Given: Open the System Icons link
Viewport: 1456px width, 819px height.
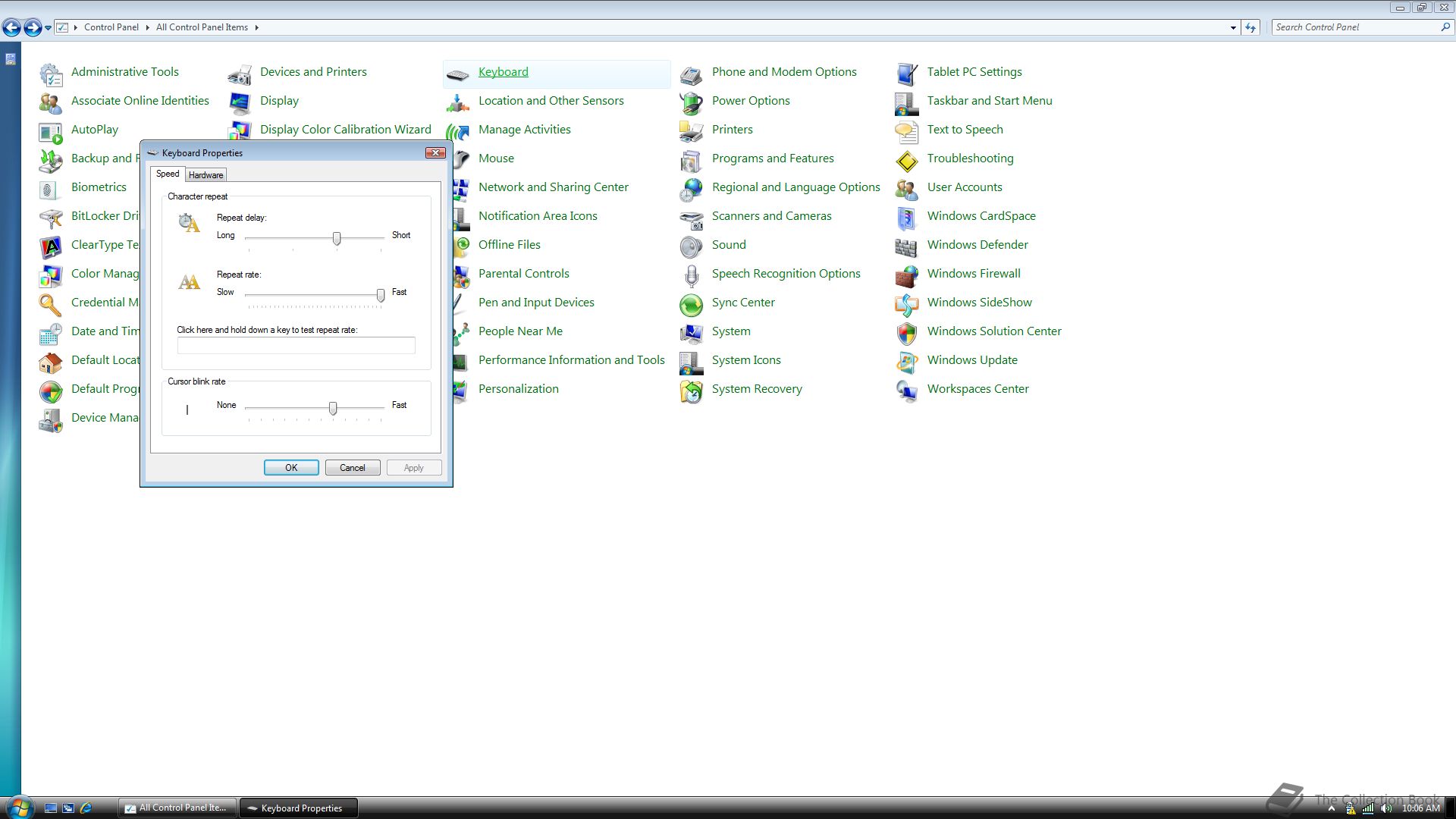Looking at the screenshot, I should pyautogui.click(x=746, y=360).
